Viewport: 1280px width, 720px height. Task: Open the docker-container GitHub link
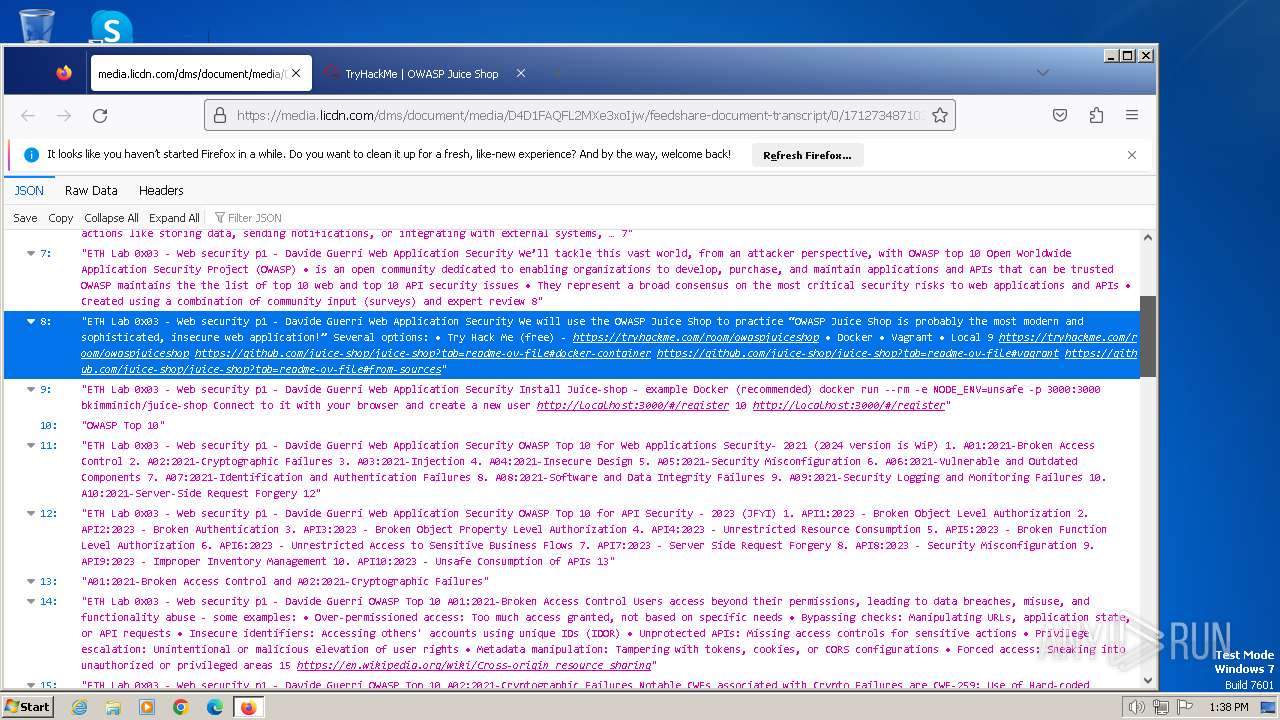(x=422, y=354)
